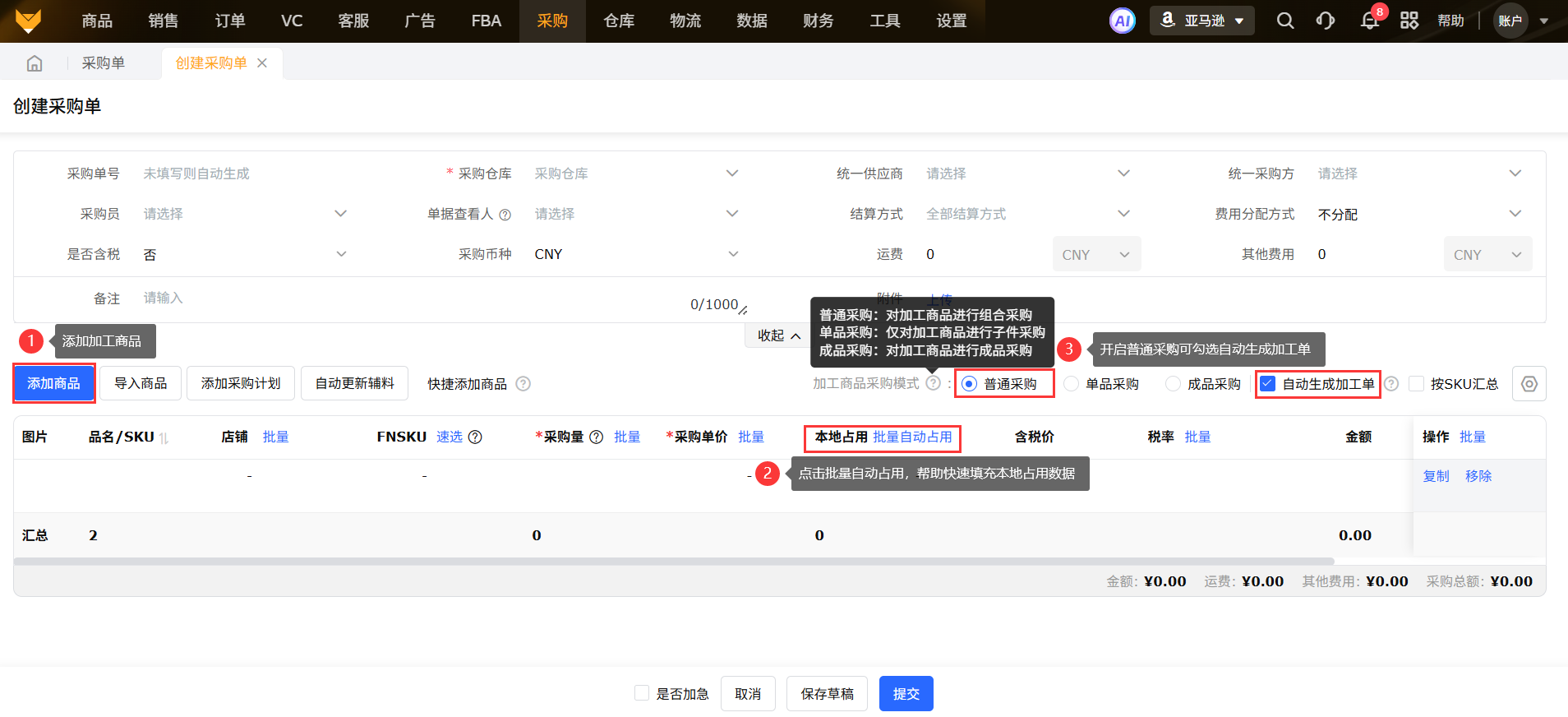Viewport: 1568px width, 717px height.
Task: Open the apps grid icon
Action: [1409, 21]
